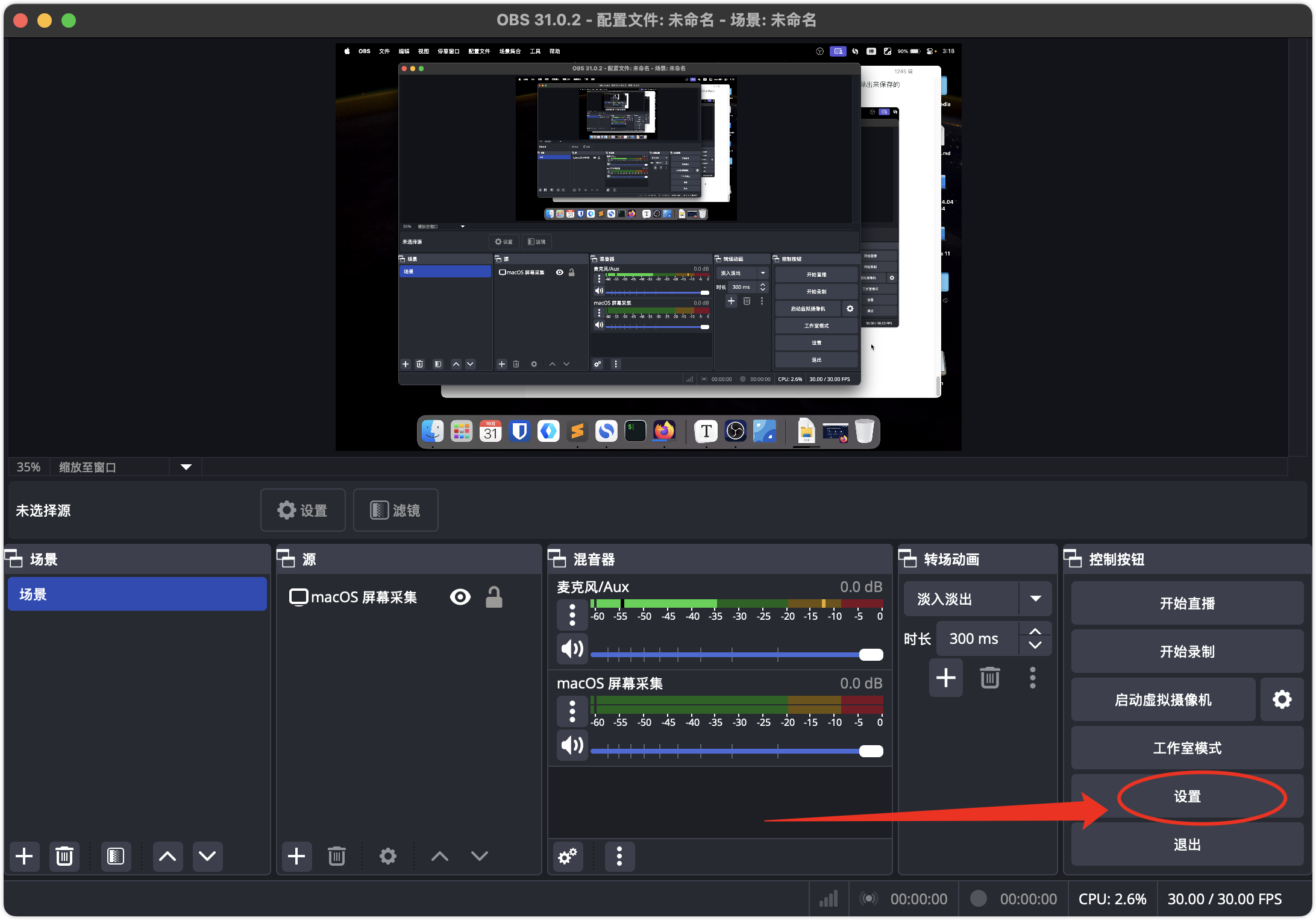Click the 30.00 / 30.00 FPS readout
1316x920 pixels.
1225,899
